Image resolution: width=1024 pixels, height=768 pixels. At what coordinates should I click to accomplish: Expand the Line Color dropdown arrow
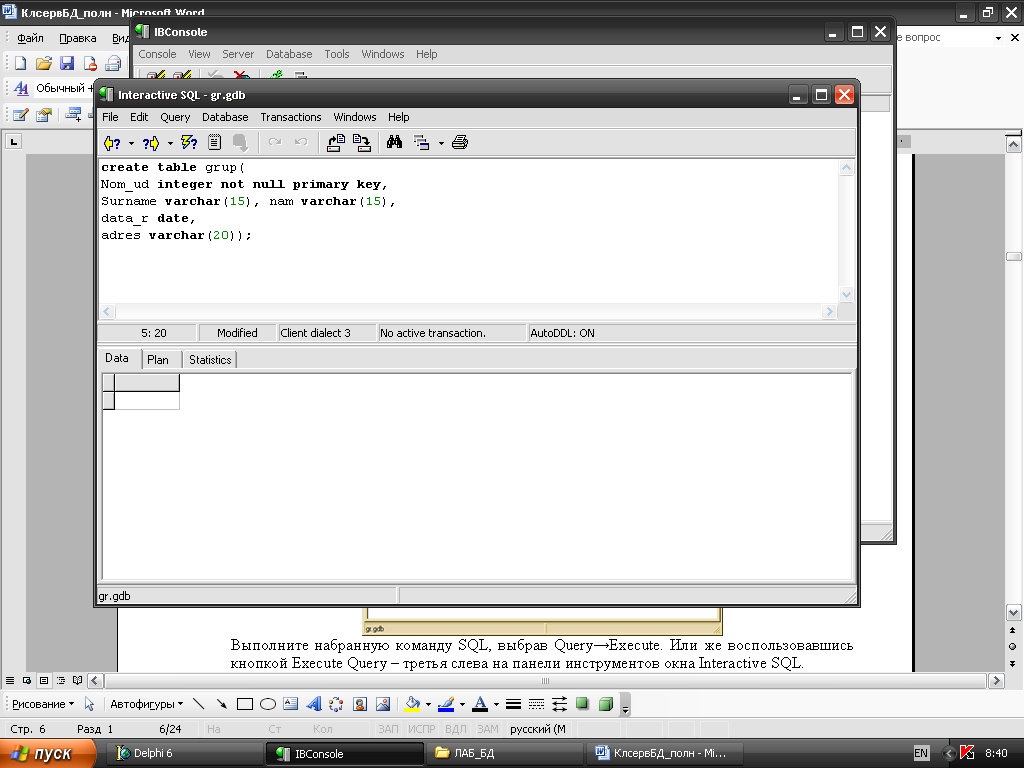click(x=462, y=705)
